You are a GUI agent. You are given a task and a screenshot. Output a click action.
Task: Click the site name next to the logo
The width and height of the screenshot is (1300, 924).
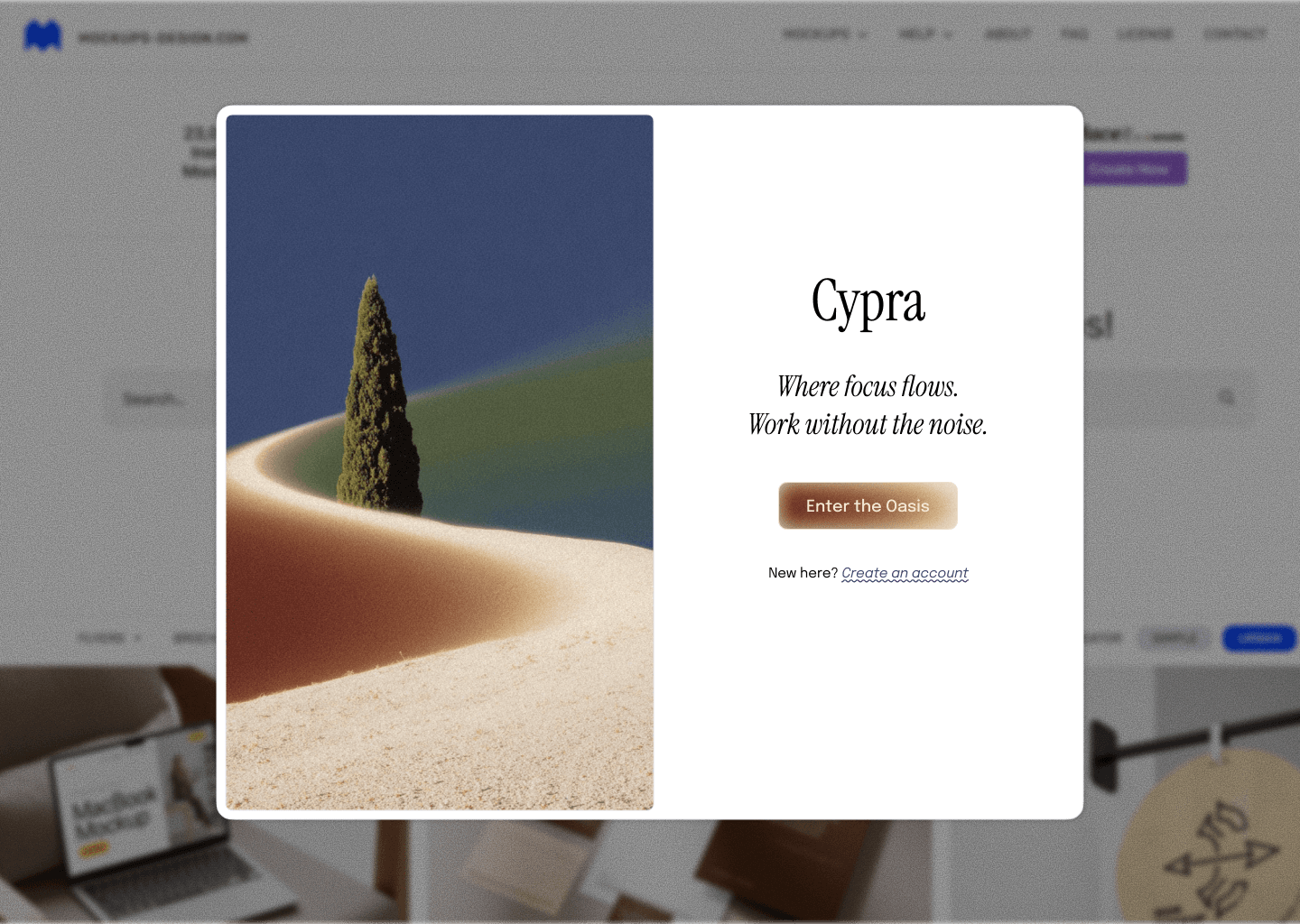tap(162, 36)
